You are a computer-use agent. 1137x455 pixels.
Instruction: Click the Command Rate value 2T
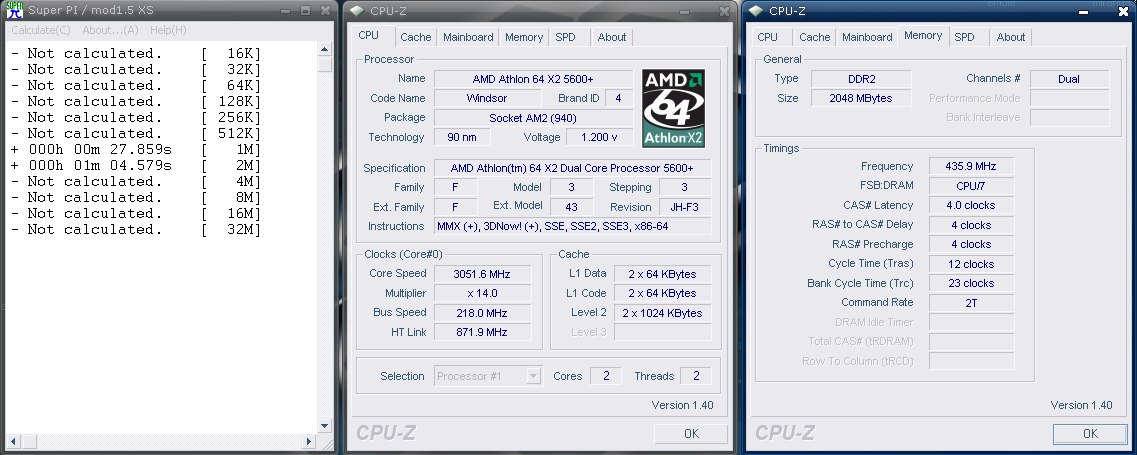[970, 303]
